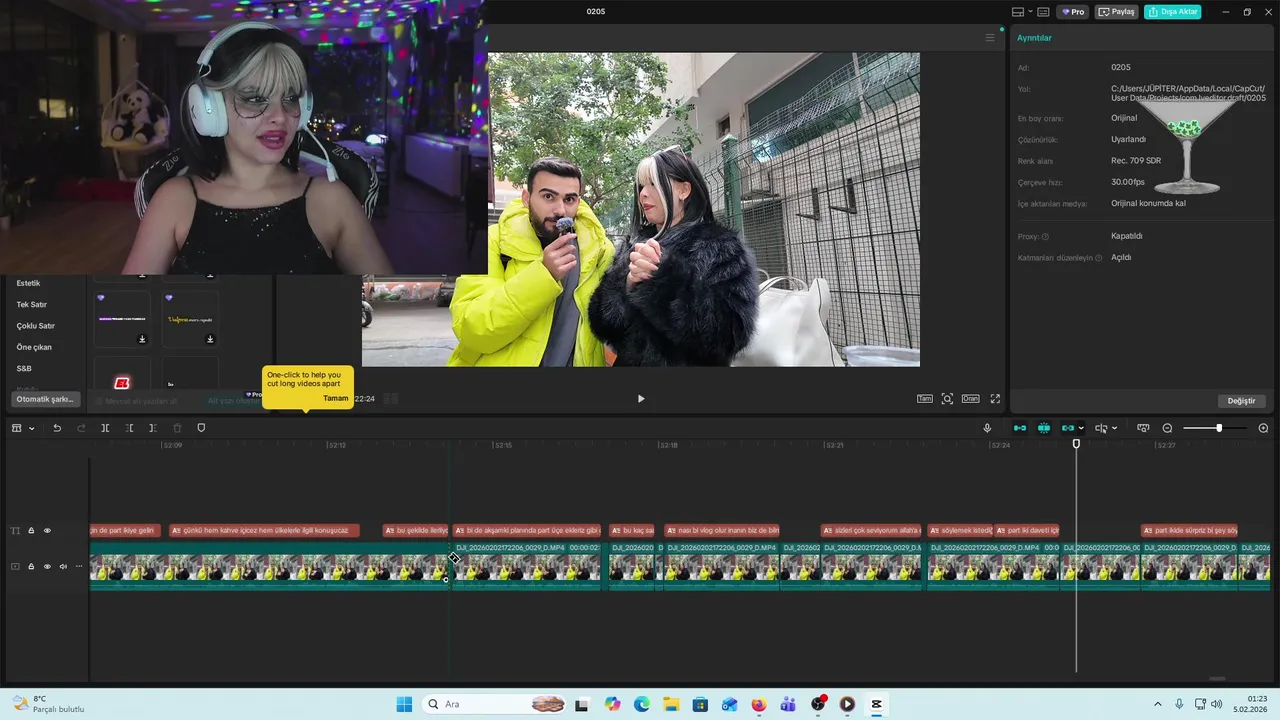The width and height of the screenshot is (1280, 720).
Task: Show hidden system tray icons chevron
Action: 1158,704
